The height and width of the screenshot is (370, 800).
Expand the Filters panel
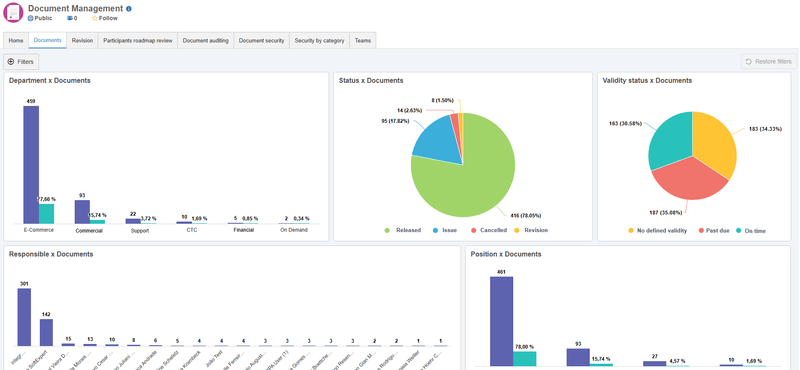point(21,62)
